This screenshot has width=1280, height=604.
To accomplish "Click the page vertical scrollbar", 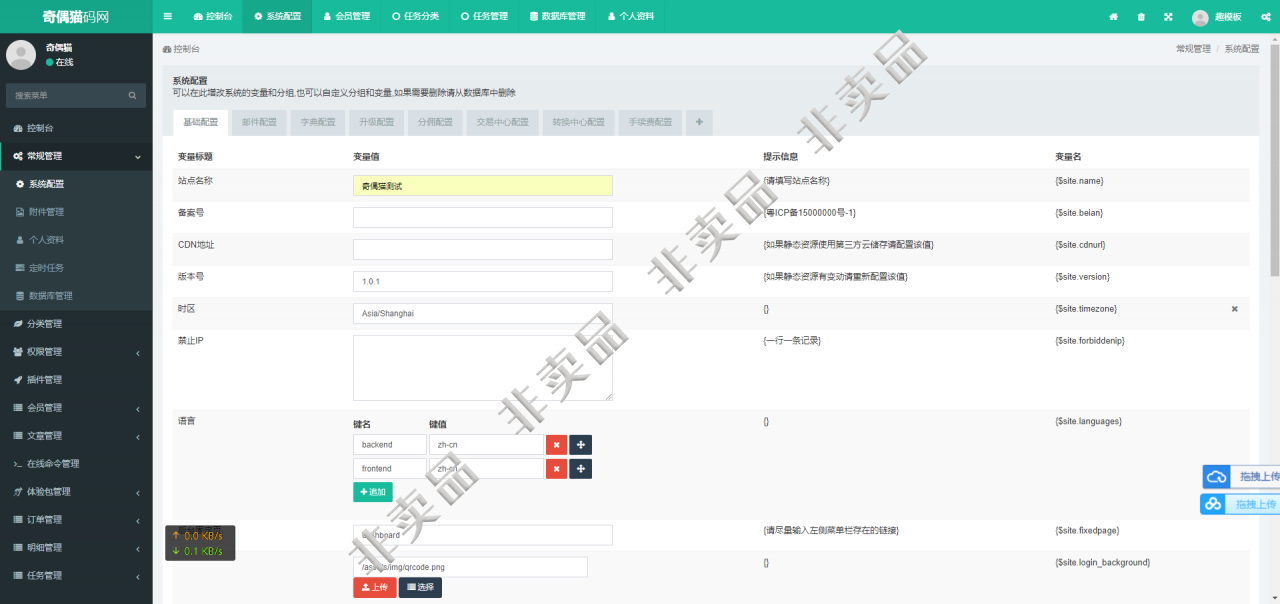I will [1275, 160].
